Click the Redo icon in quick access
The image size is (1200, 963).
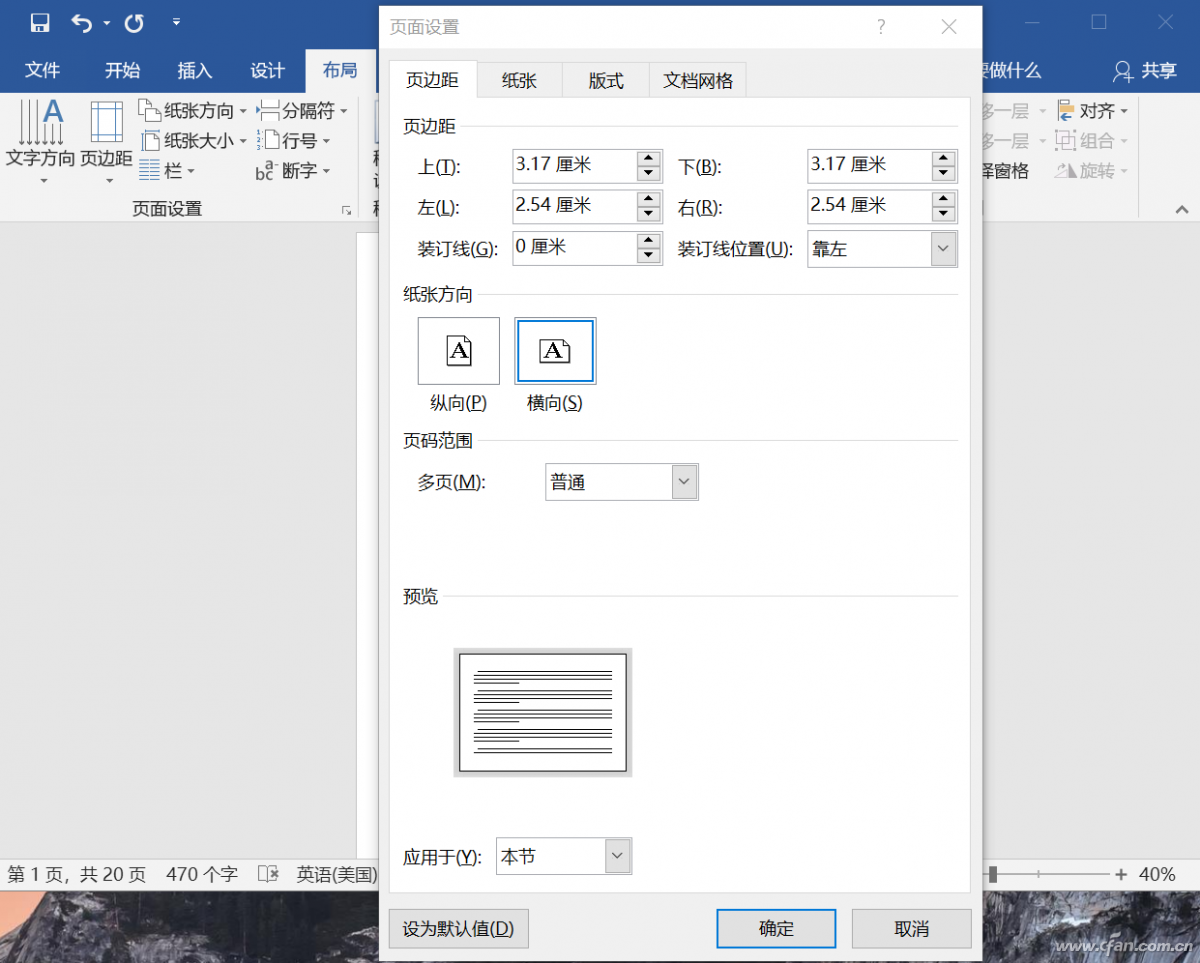pyautogui.click(x=134, y=23)
